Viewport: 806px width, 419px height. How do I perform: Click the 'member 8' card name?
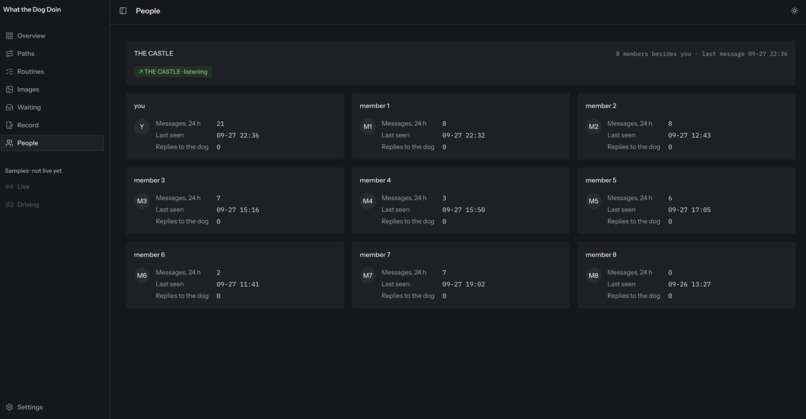[601, 255]
